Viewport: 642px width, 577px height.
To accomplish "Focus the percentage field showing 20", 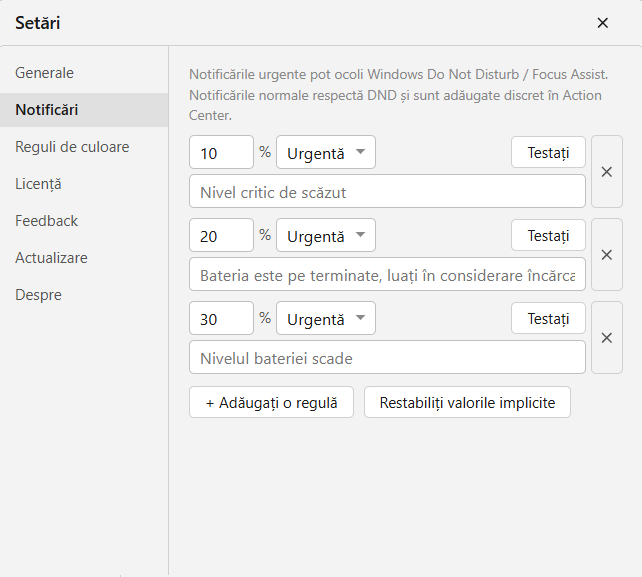I will [222, 235].
